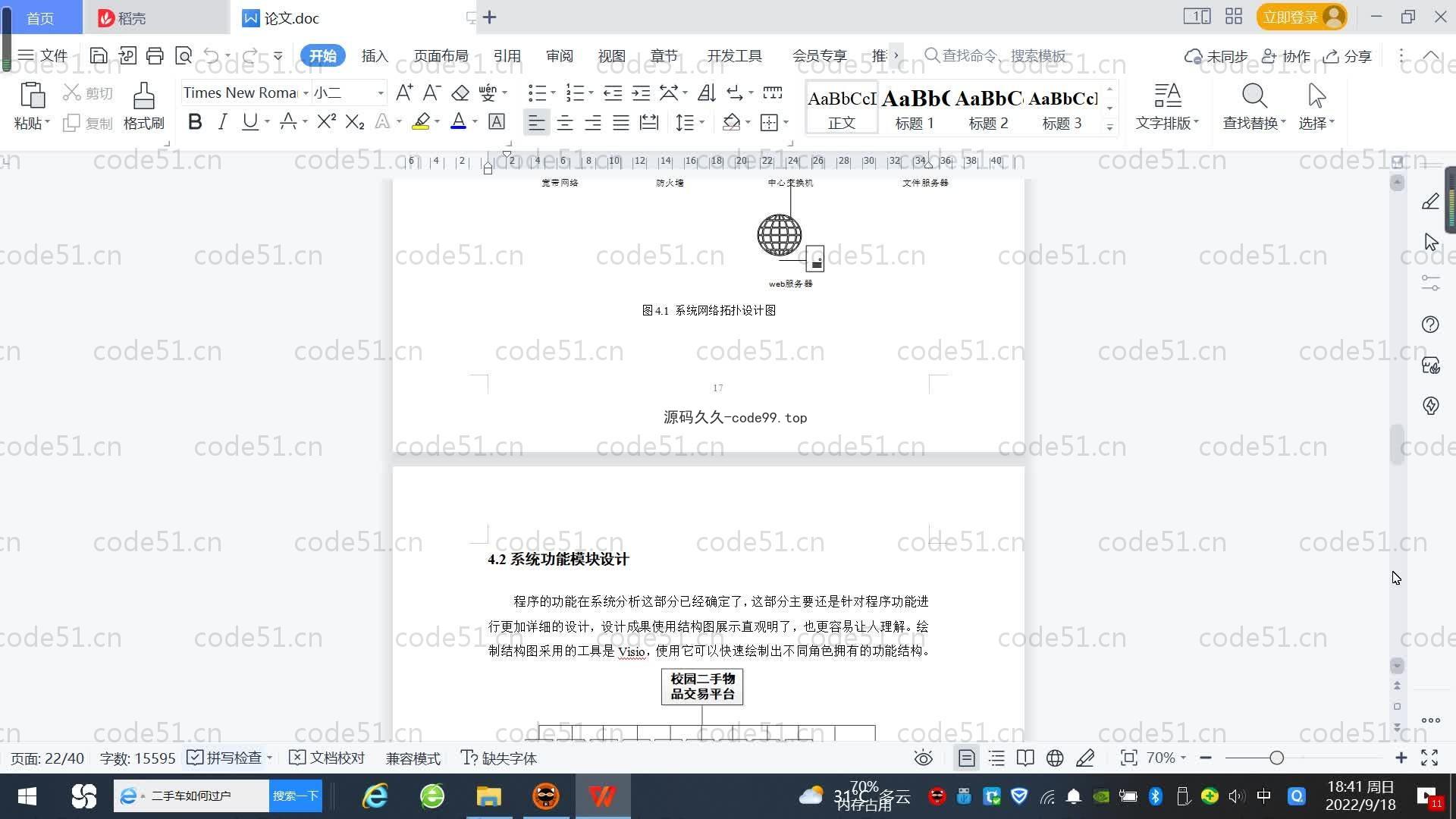Screen dimensions: 1456x819
Task: Clear formatting with the eraser icon
Action: 460,93
